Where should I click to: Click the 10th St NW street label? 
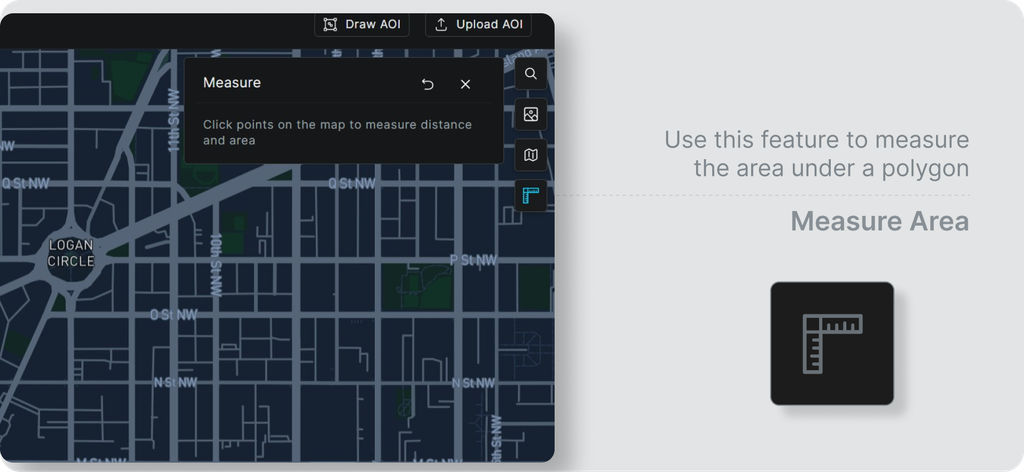tap(216, 264)
